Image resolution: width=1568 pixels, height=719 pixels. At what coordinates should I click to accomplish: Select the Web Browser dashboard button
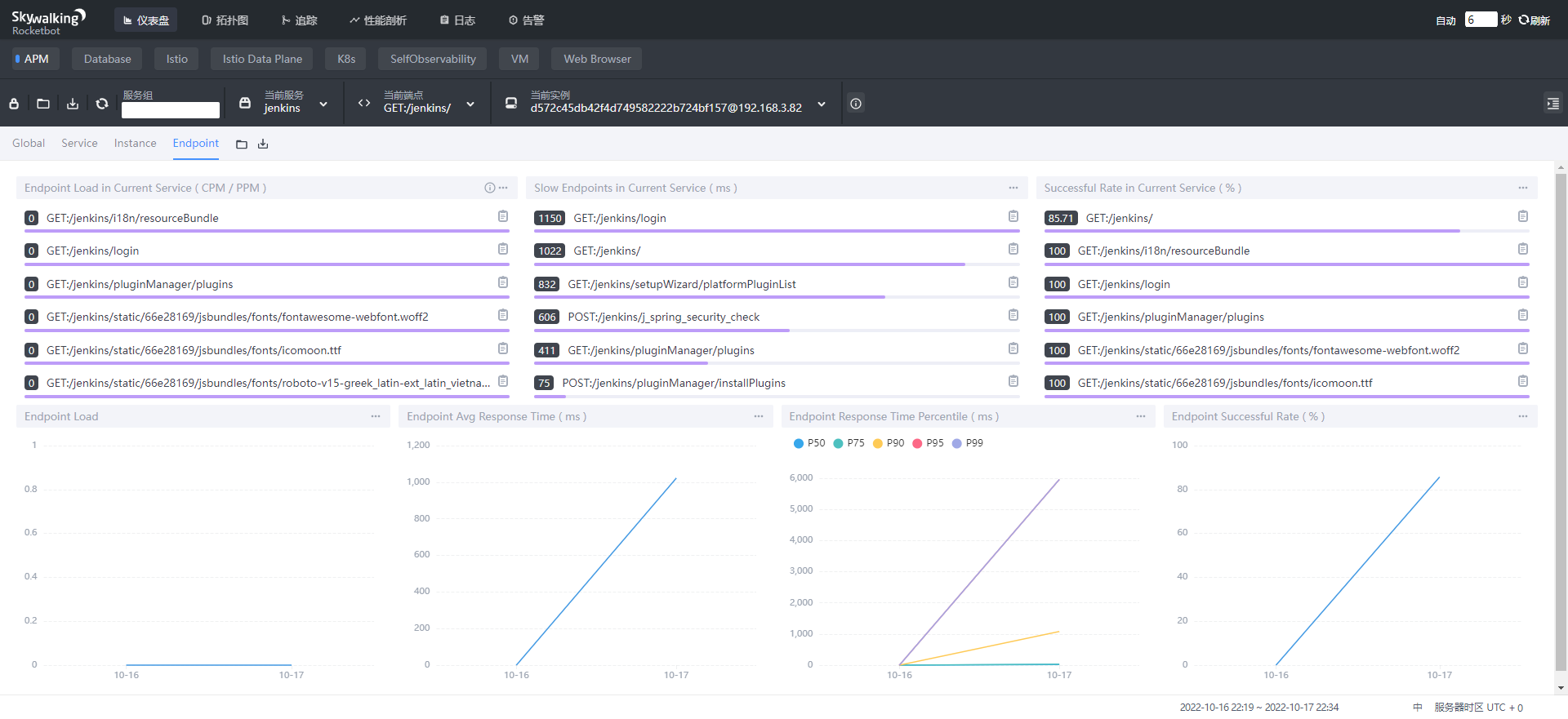[597, 59]
